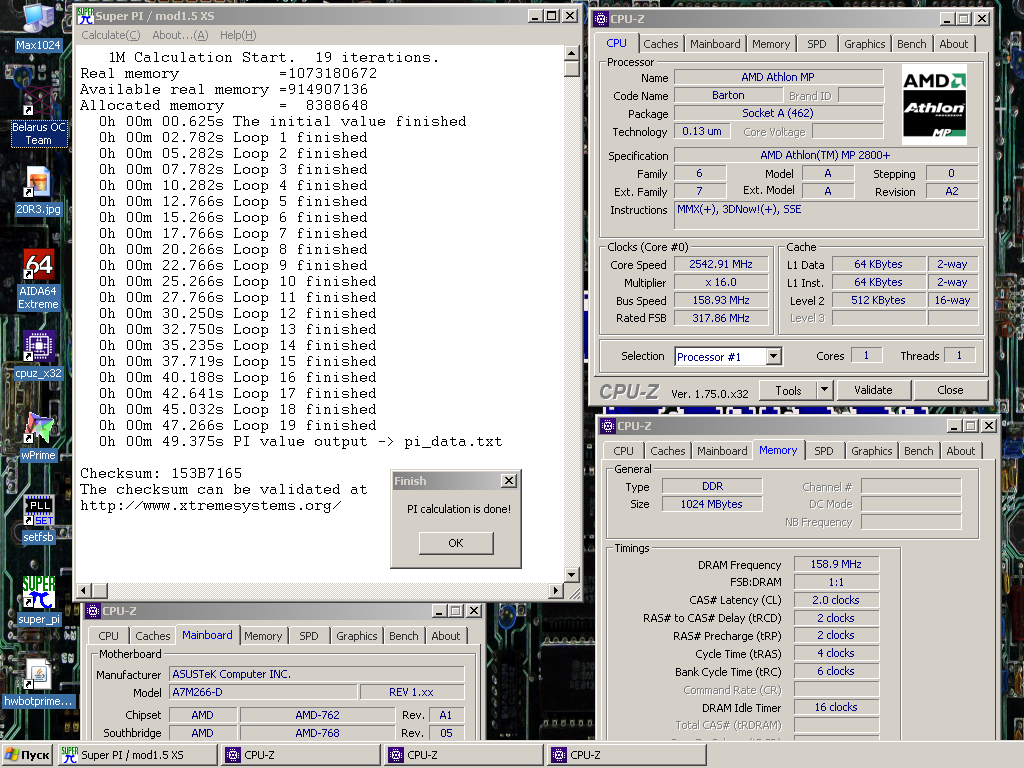This screenshot has width=1024, height=768.
Task: Open Memory tab in Mainboard CPU-Z window
Action: tap(263, 635)
